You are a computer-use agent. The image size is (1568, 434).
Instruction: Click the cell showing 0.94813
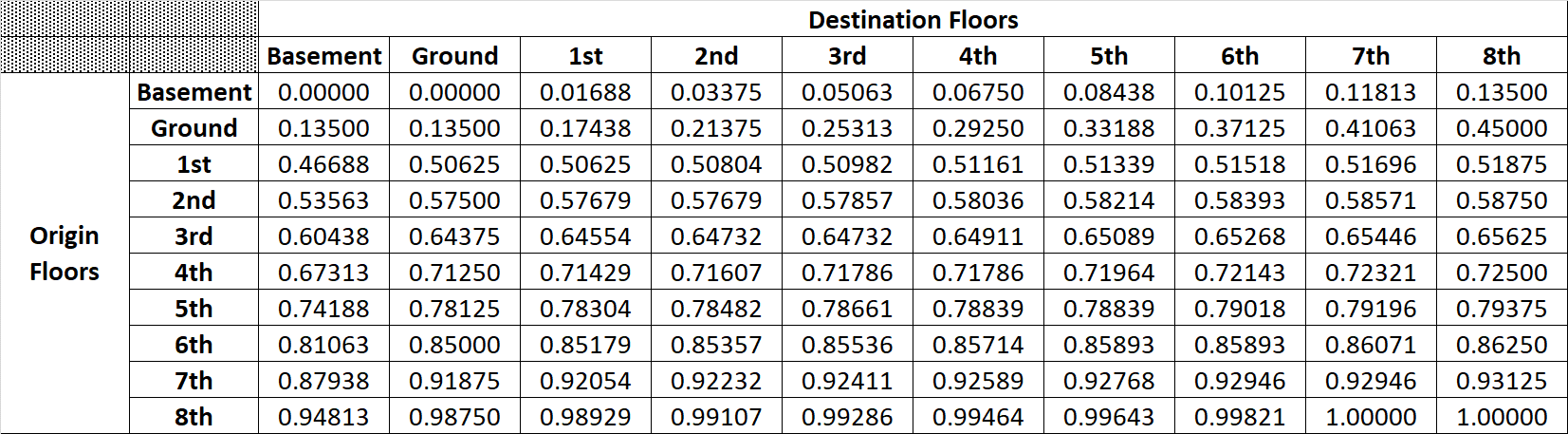[323, 417]
